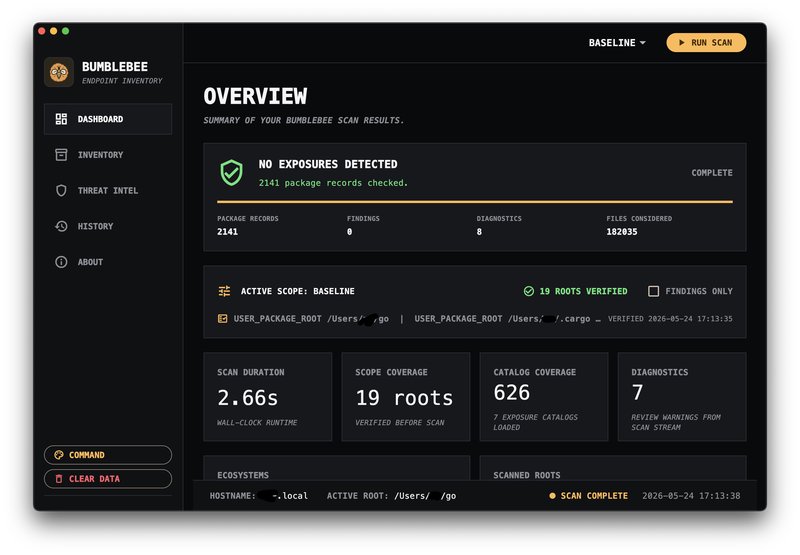This screenshot has width=800, height=555.
Task: Click the Ecosystems panel header
Action: point(243,475)
